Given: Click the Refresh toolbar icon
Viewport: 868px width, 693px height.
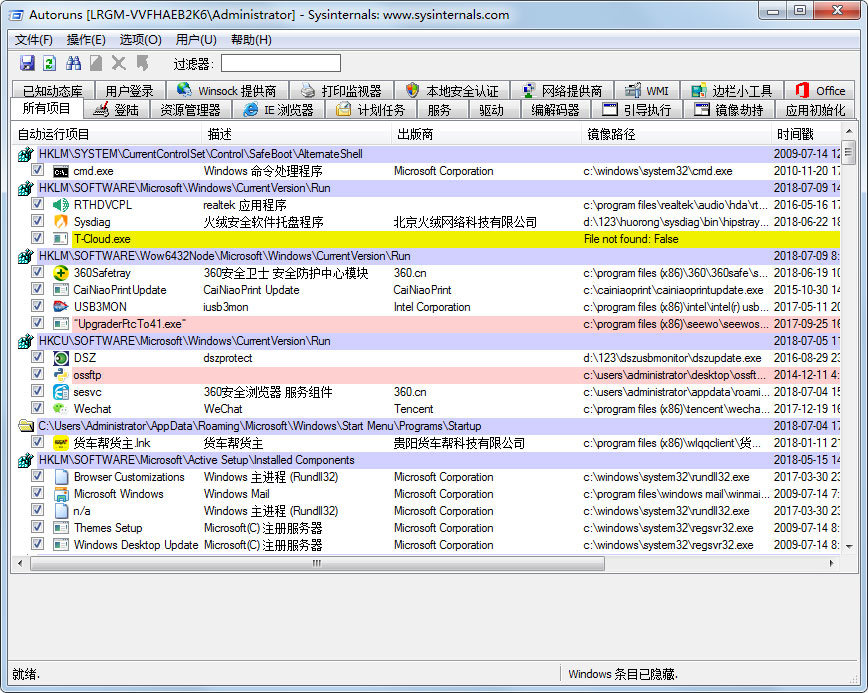Looking at the screenshot, I should pos(50,63).
